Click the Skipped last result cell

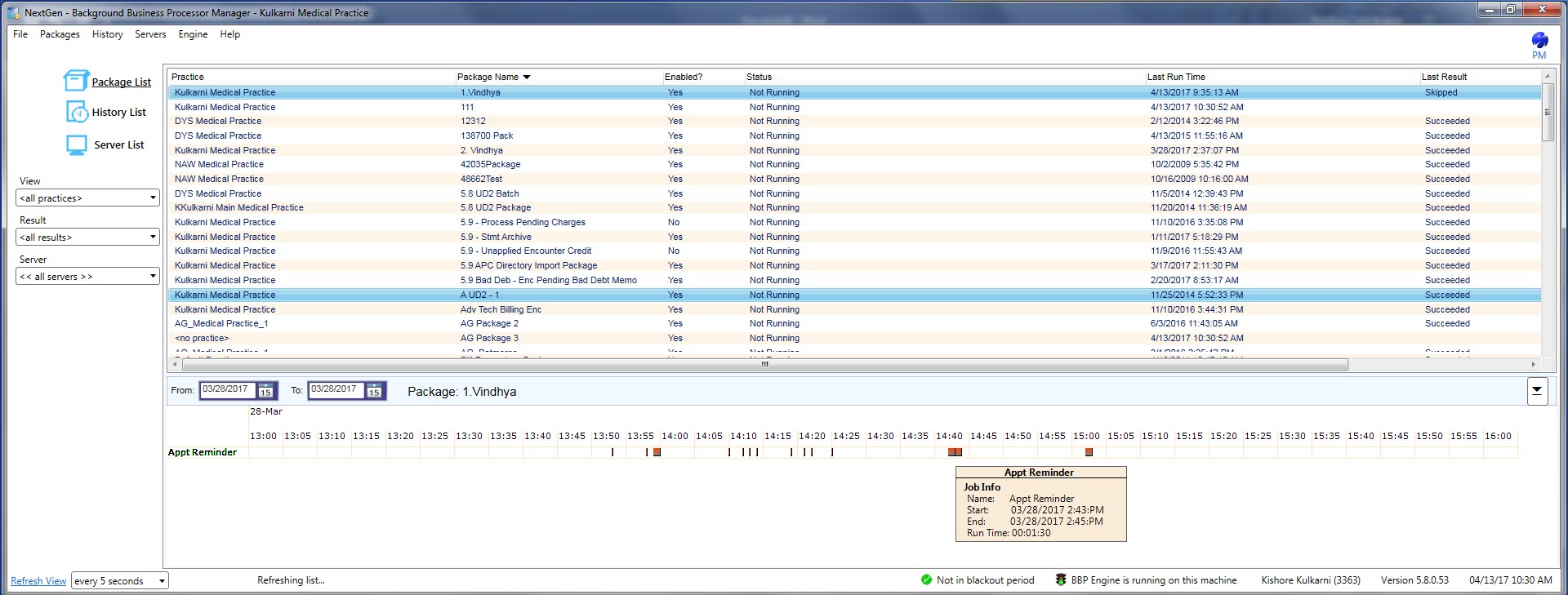click(1441, 92)
